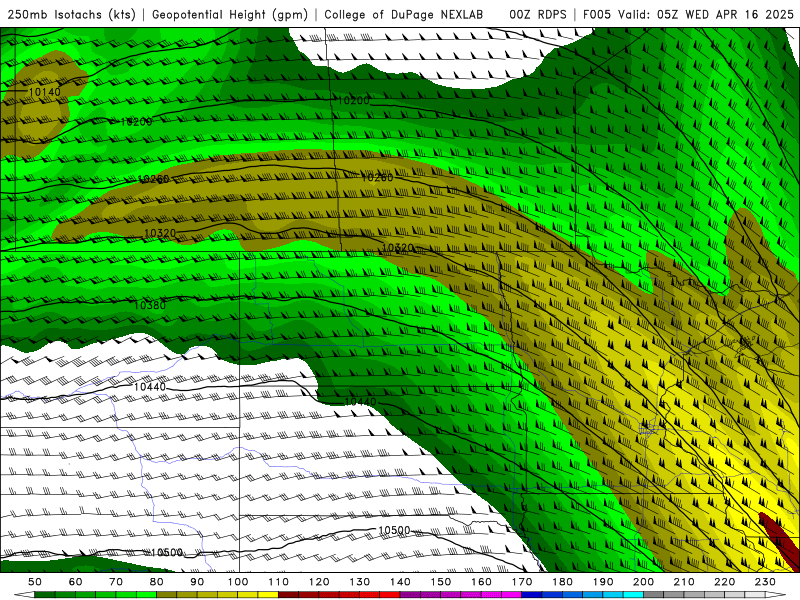Click the purple swatch starting at 140

click(411, 595)
